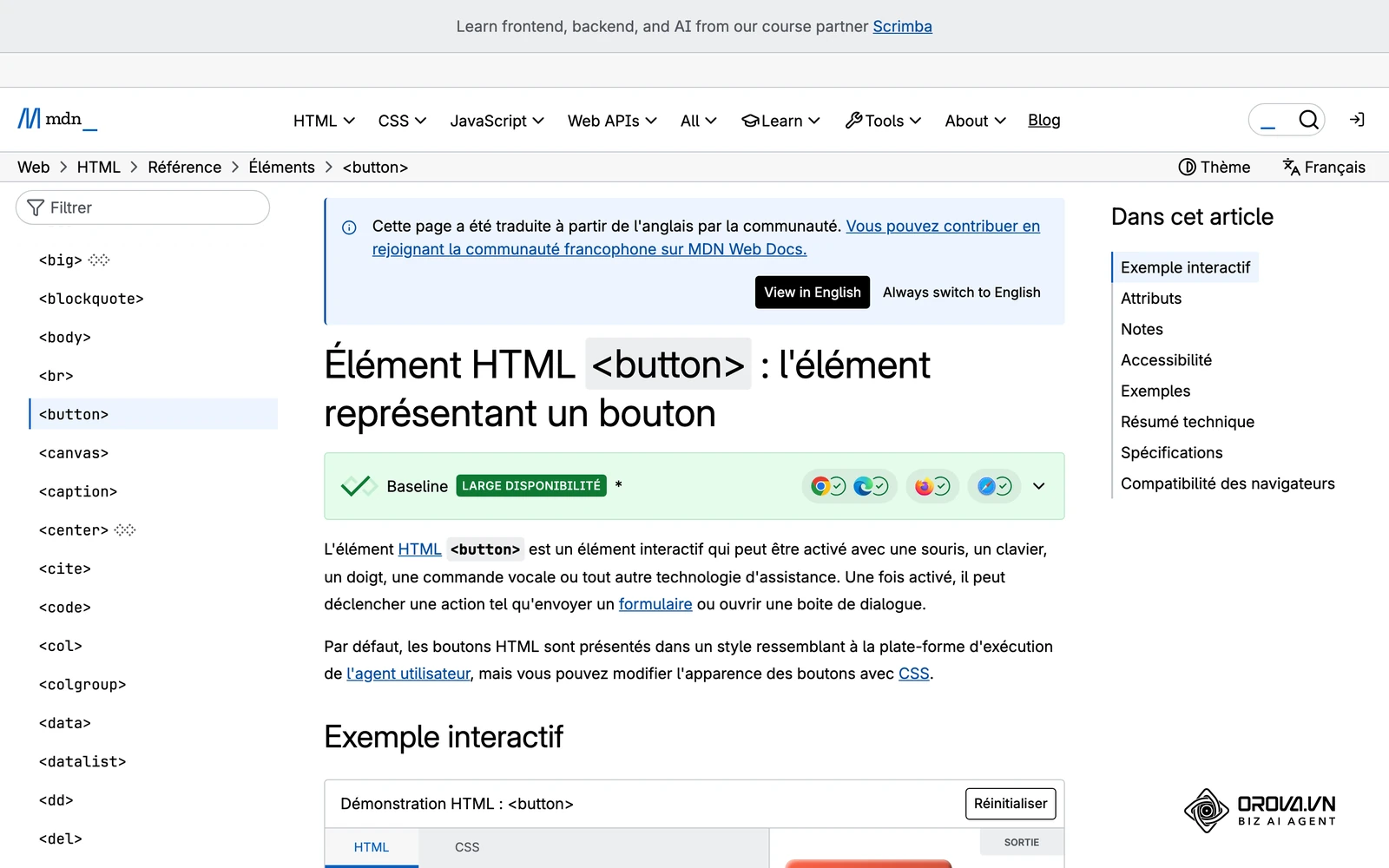Select <canvas> in the sidebar
This screenshot has height=868, width=1389.
74,453
